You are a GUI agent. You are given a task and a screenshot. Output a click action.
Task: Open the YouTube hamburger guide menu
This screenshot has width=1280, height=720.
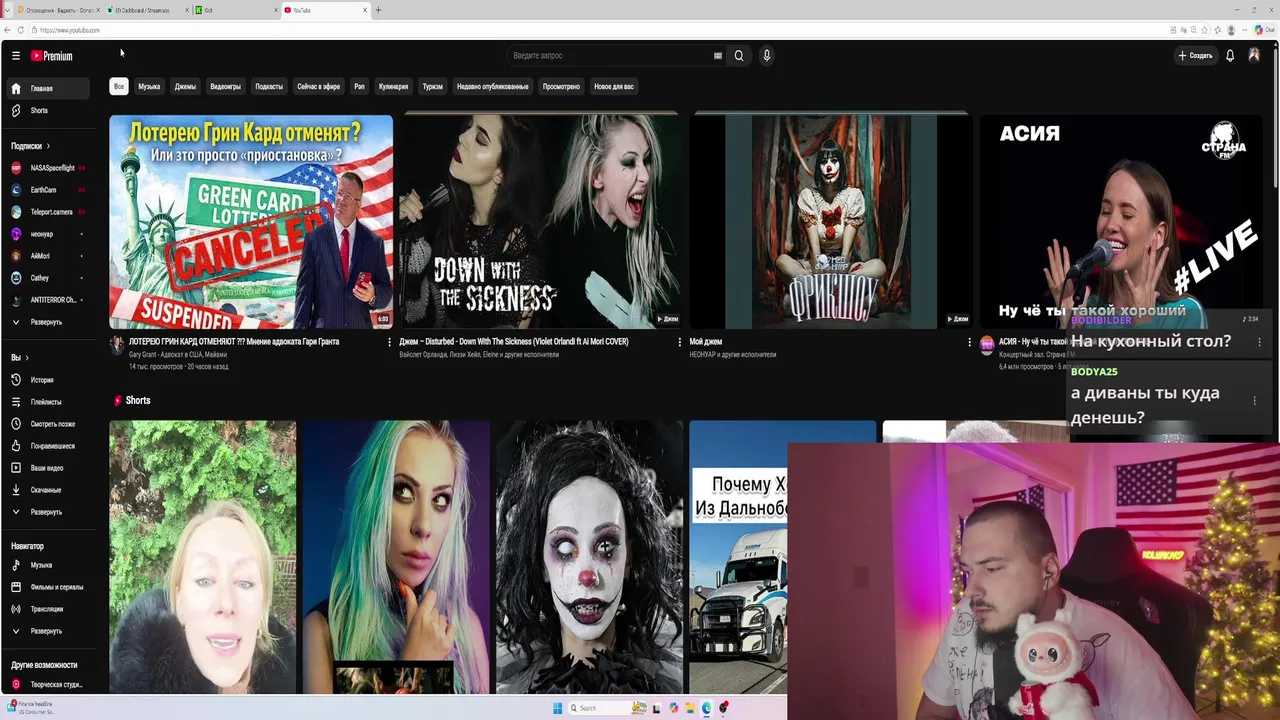click(x=16, y=56)
